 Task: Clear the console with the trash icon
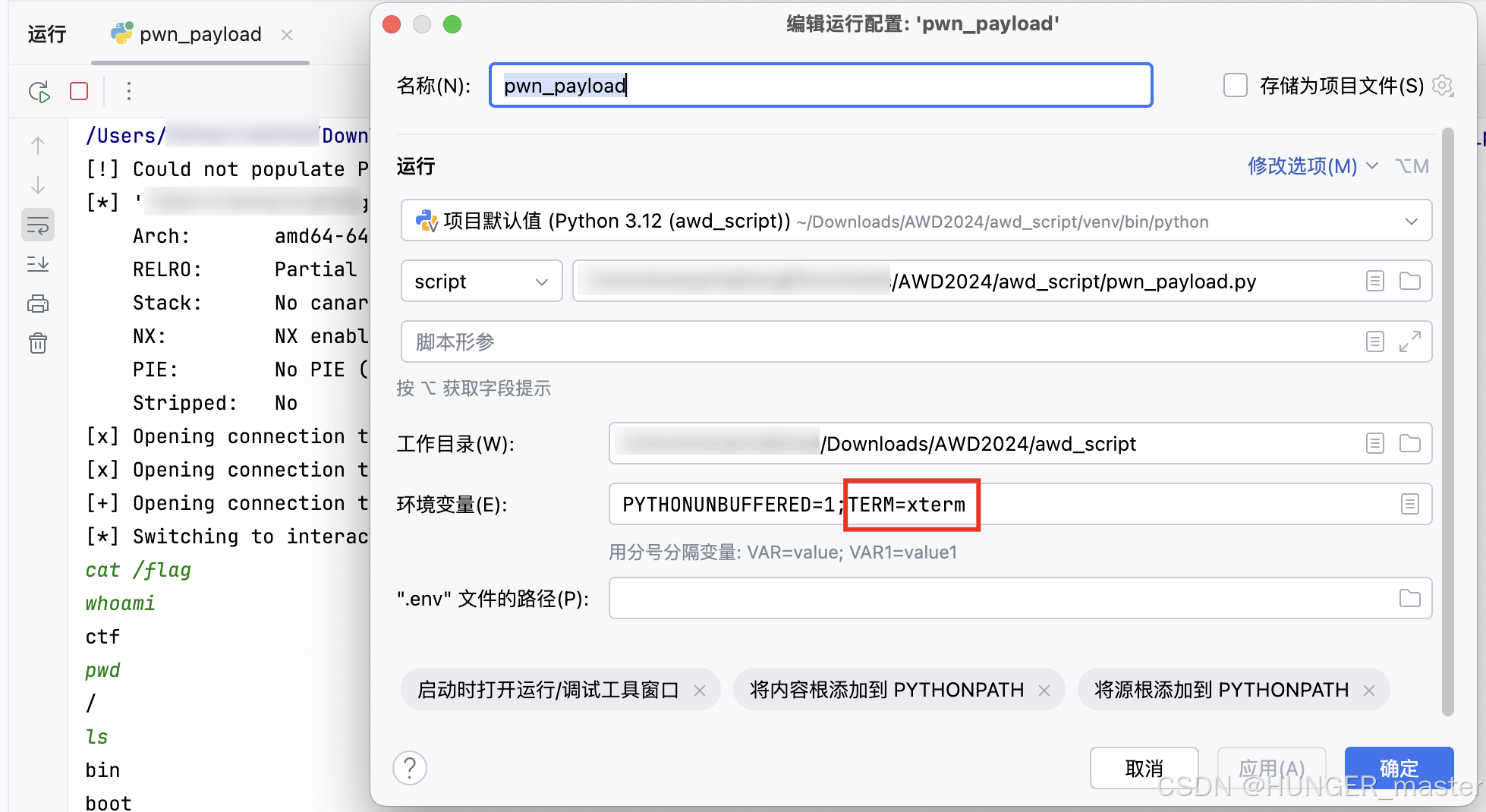[38, 343]
